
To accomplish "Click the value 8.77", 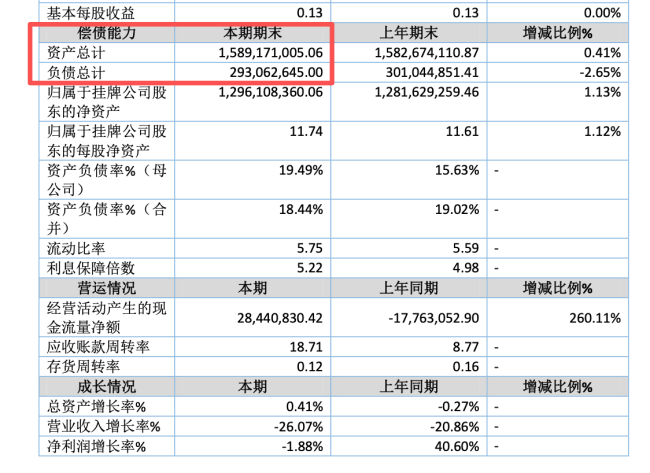I will pos(466,347).
